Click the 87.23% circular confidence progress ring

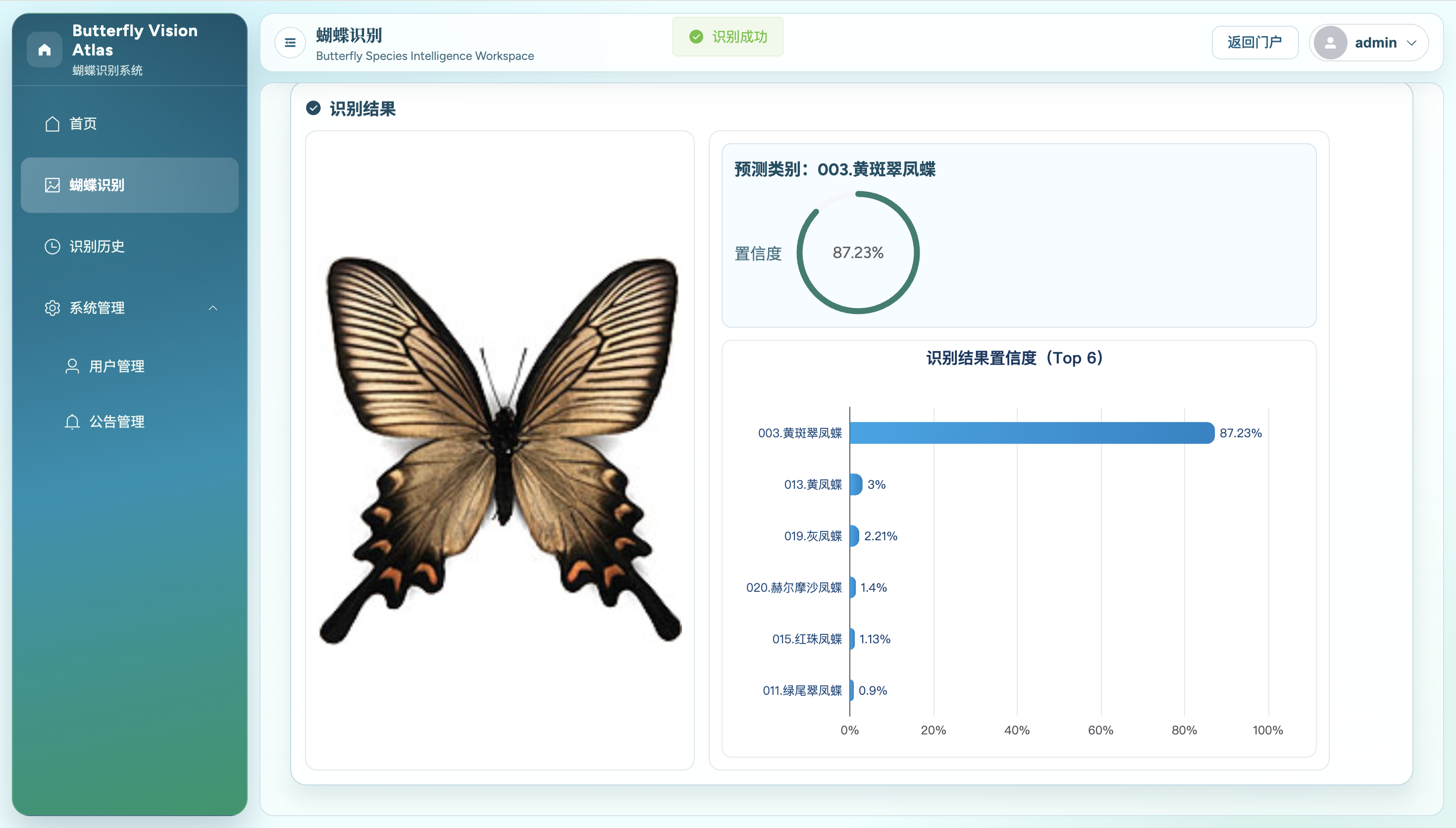[858, 253]
